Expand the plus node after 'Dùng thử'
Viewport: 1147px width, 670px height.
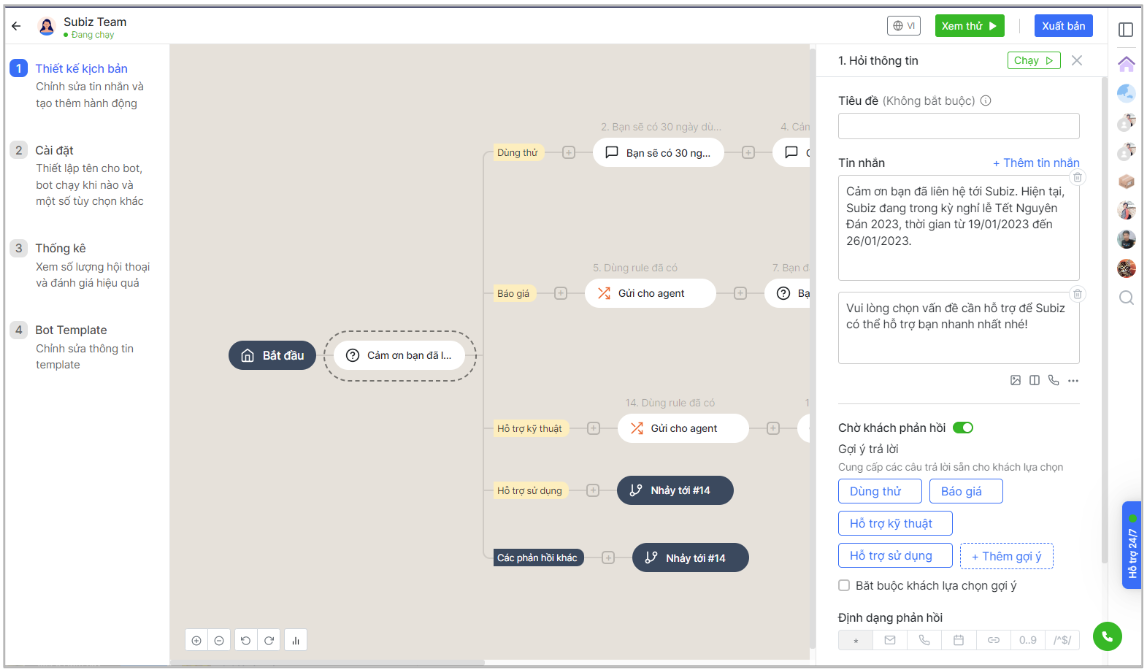tap(569, 153)
